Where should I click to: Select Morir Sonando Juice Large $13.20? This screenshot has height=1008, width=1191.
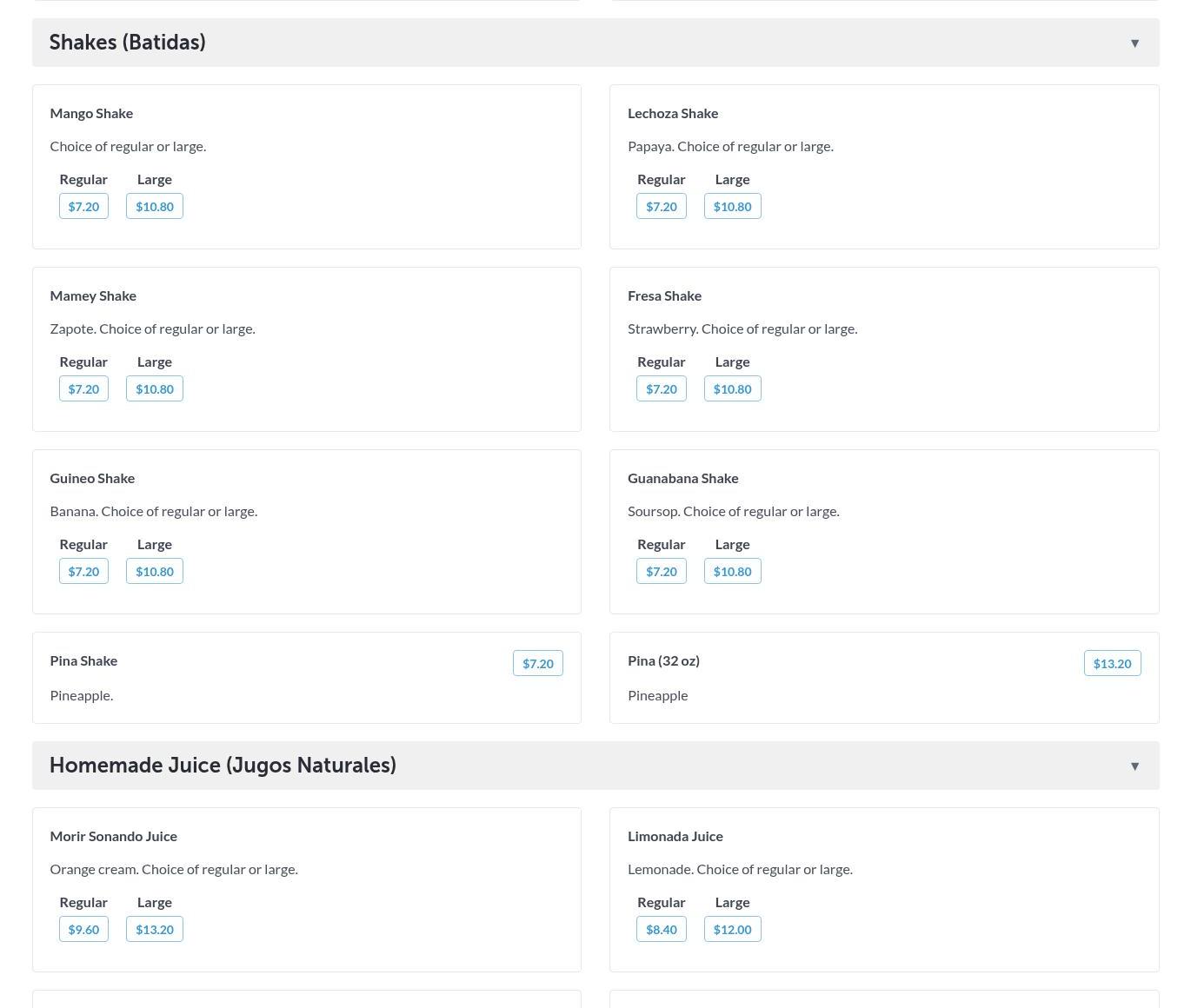(x=155, y=930)
